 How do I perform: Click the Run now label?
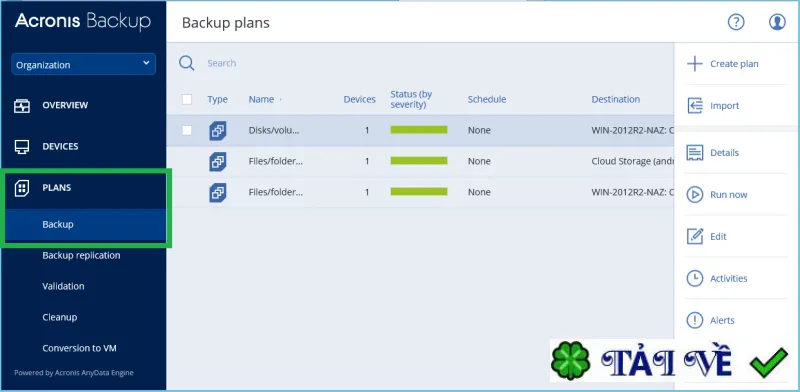coord(729,194)
